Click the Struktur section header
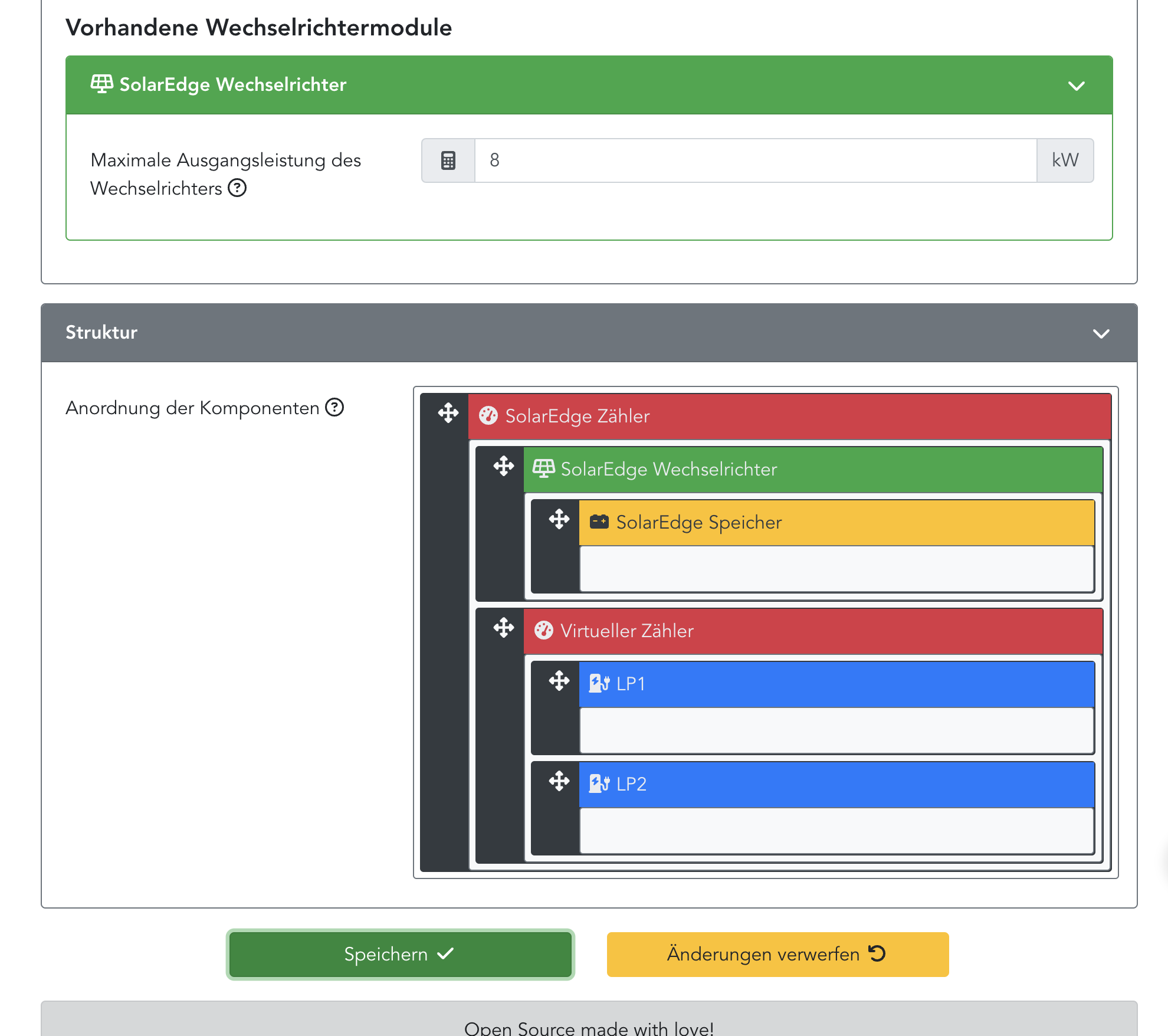 point(589,333)
